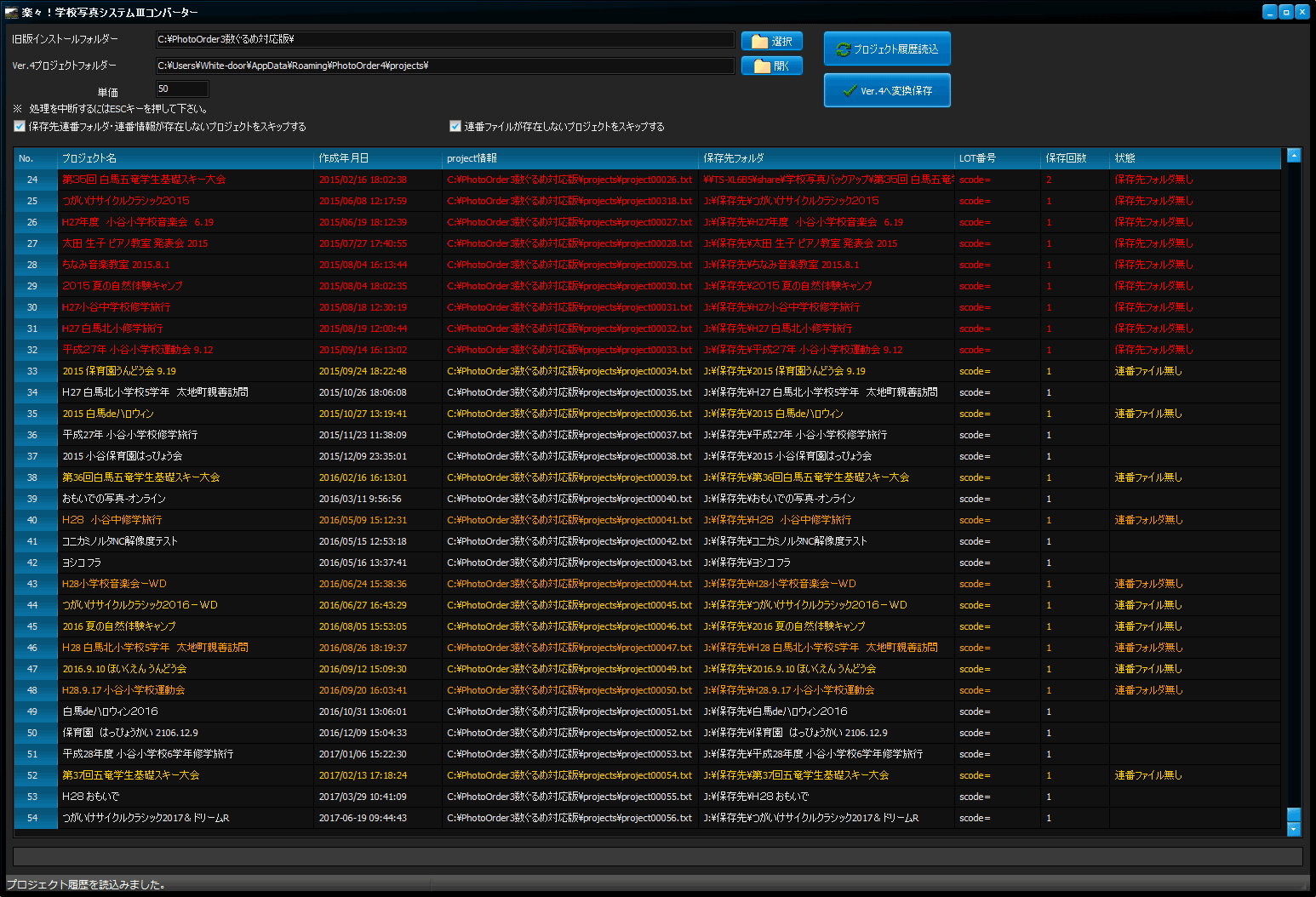Viewport: 1316px width, 897px height.
Task: Click 連番ファイル無し status in row 38
Action: pos(1148,477)
